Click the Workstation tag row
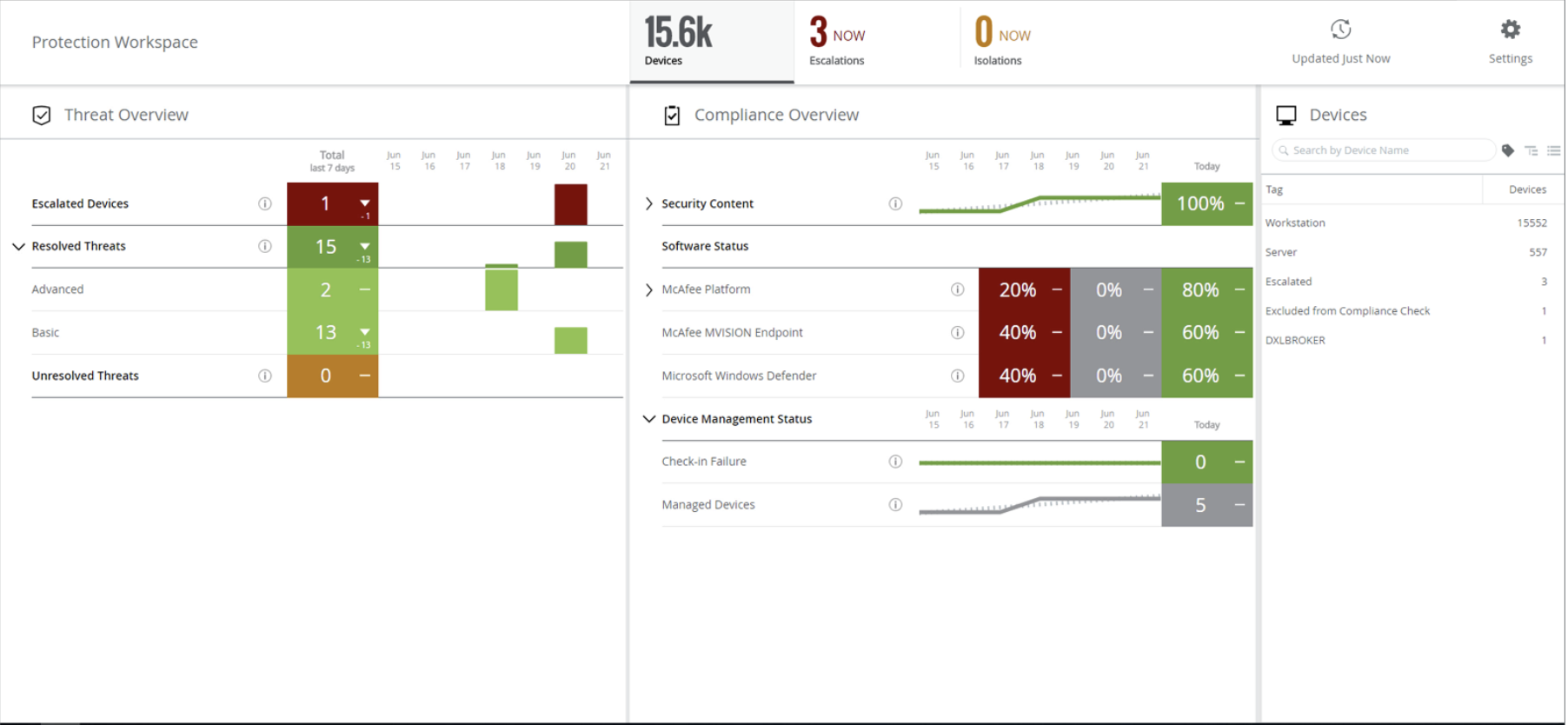1568x725 pixels. (1412, 223)
